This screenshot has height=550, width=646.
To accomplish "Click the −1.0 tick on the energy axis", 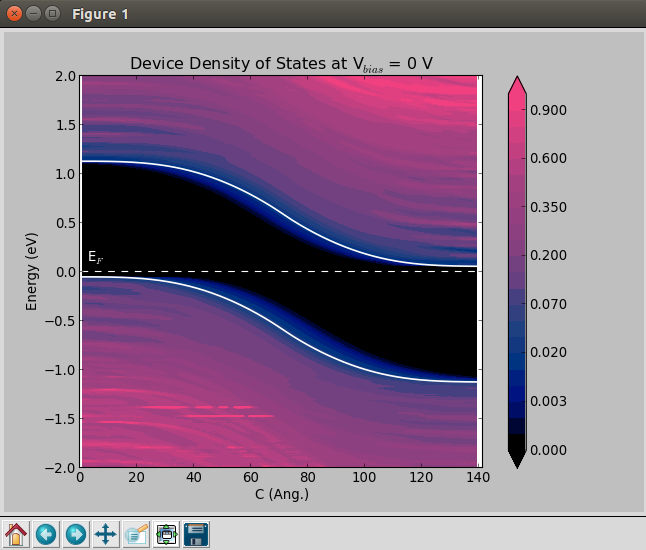I will (60, 370).
